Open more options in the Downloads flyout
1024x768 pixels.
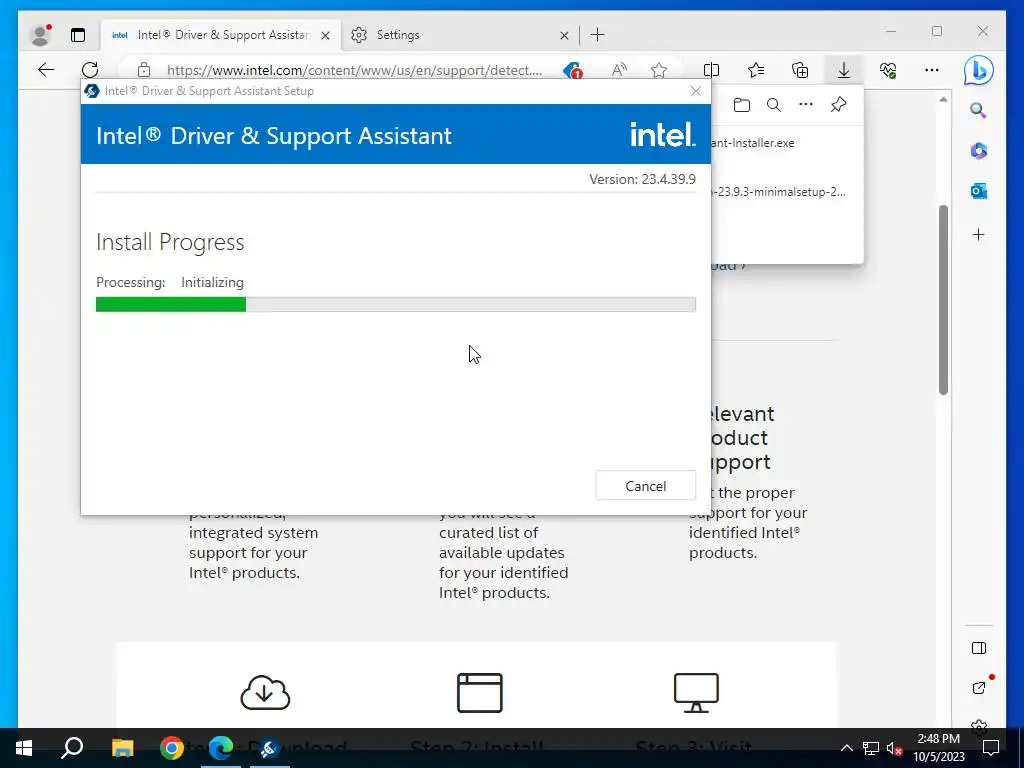806,104
